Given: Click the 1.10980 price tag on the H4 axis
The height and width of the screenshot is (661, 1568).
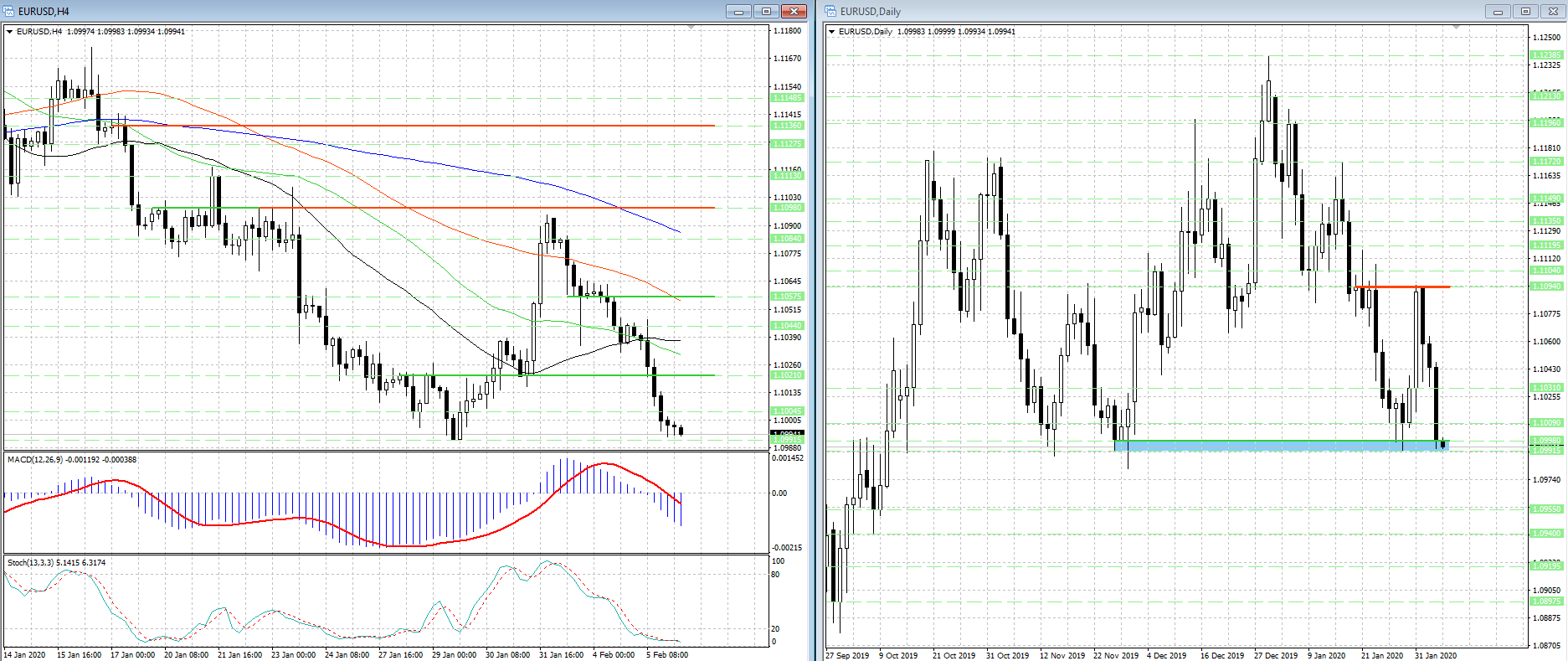Looking at the screenshot, I should pyautogui.click(x=787, y=208).
